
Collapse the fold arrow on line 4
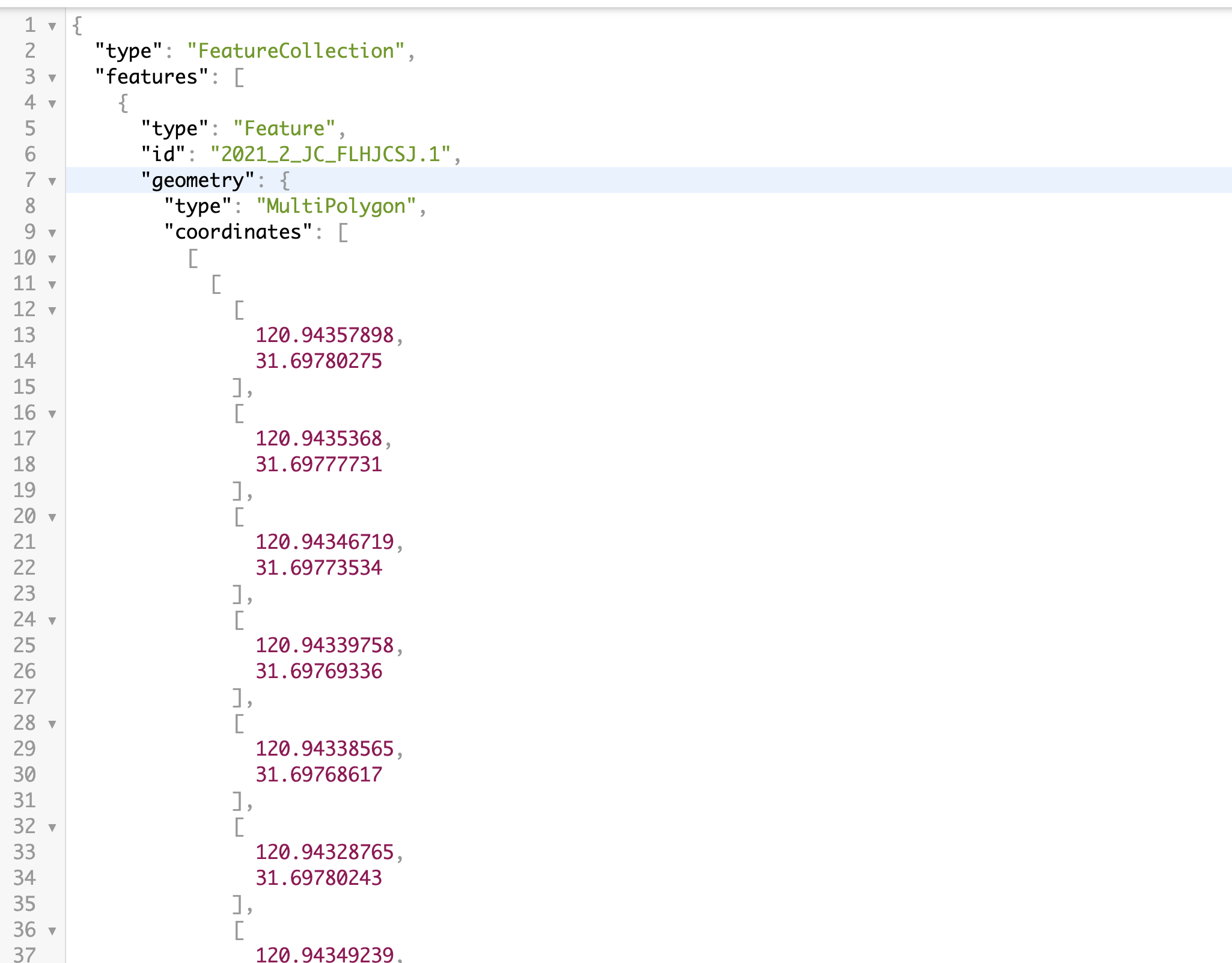[x=52, y=103]
